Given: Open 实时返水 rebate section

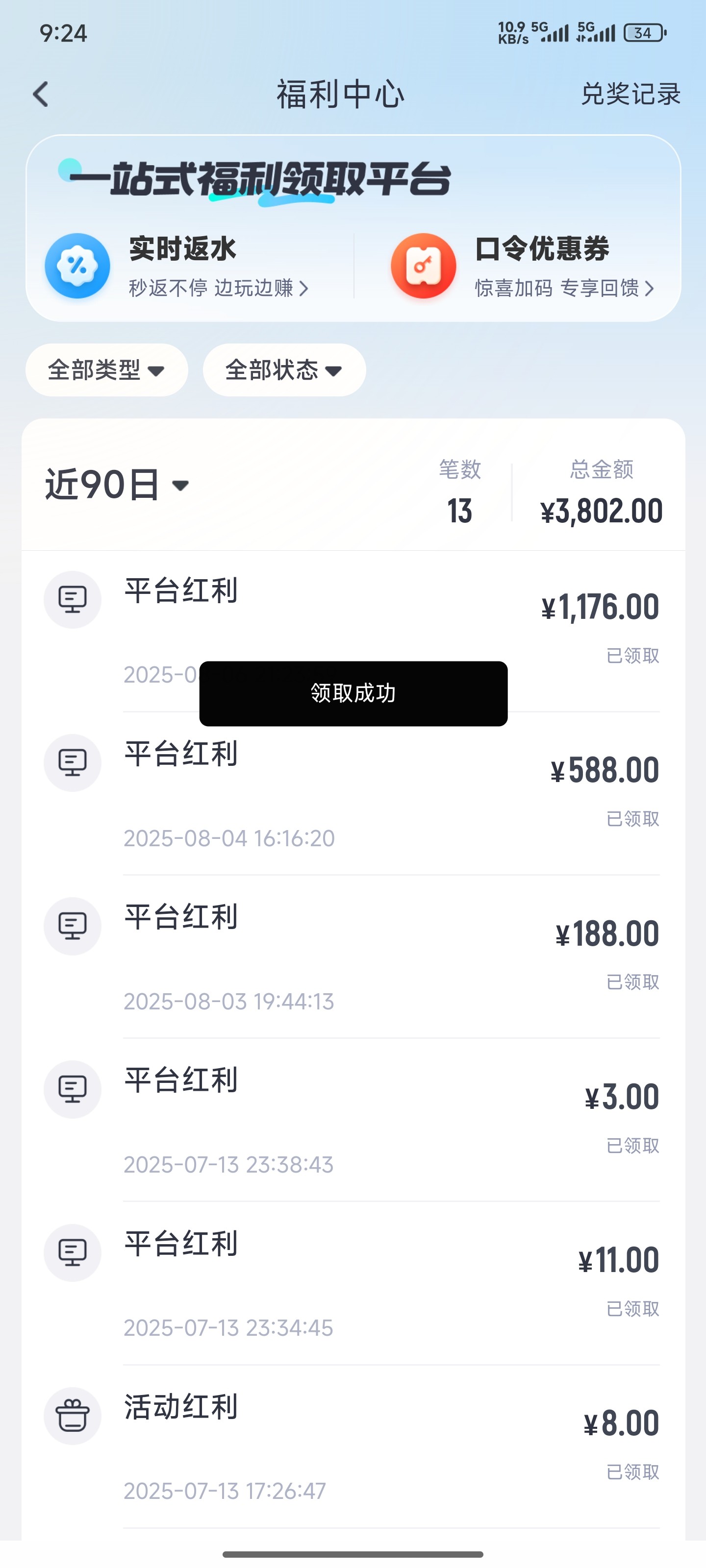Looking at the screenshot, I should tap(183, 249).
